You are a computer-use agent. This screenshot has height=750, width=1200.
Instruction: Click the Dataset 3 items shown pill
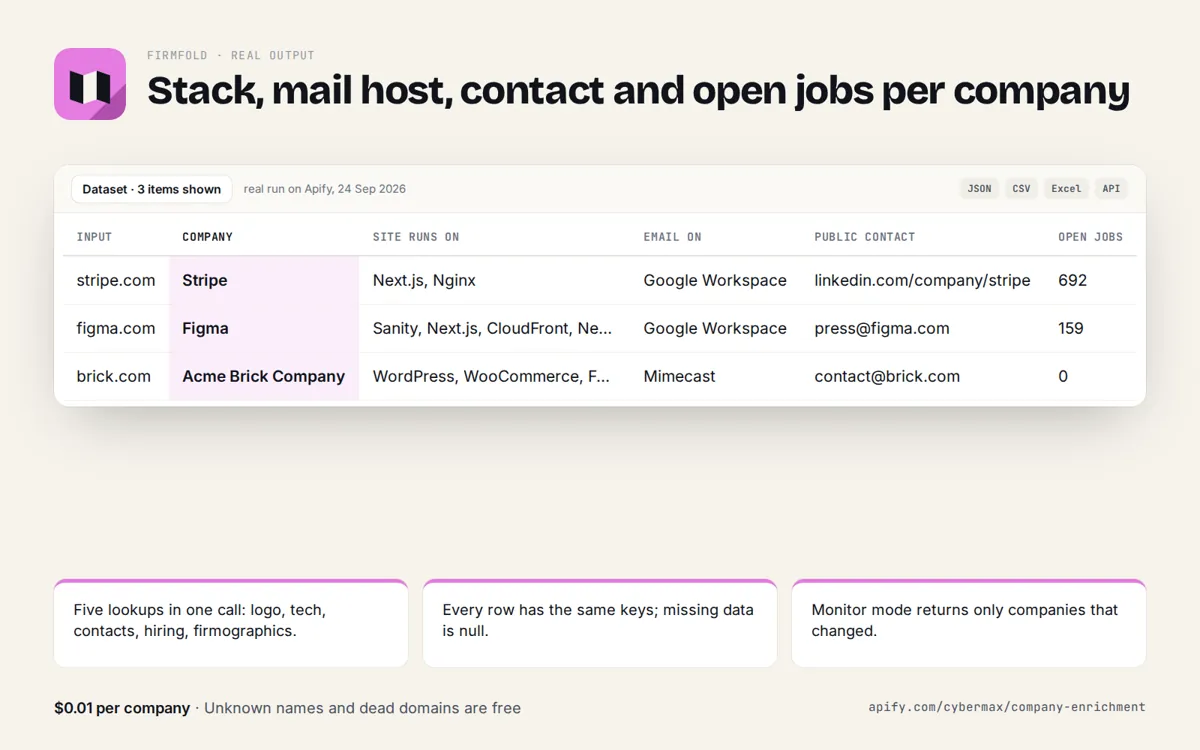coord(152,189)
